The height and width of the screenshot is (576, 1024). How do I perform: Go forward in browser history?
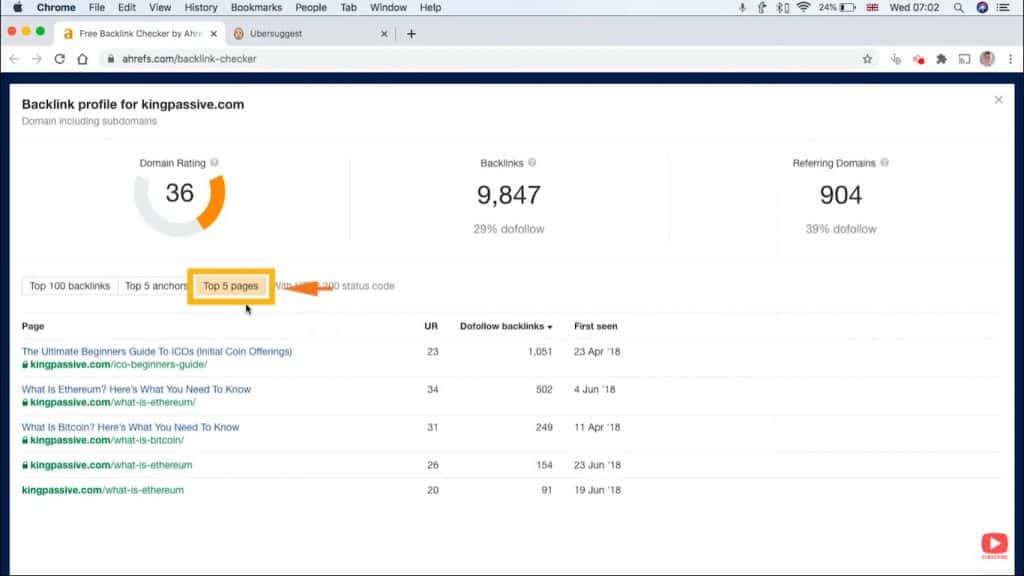(x=37, y=59)
